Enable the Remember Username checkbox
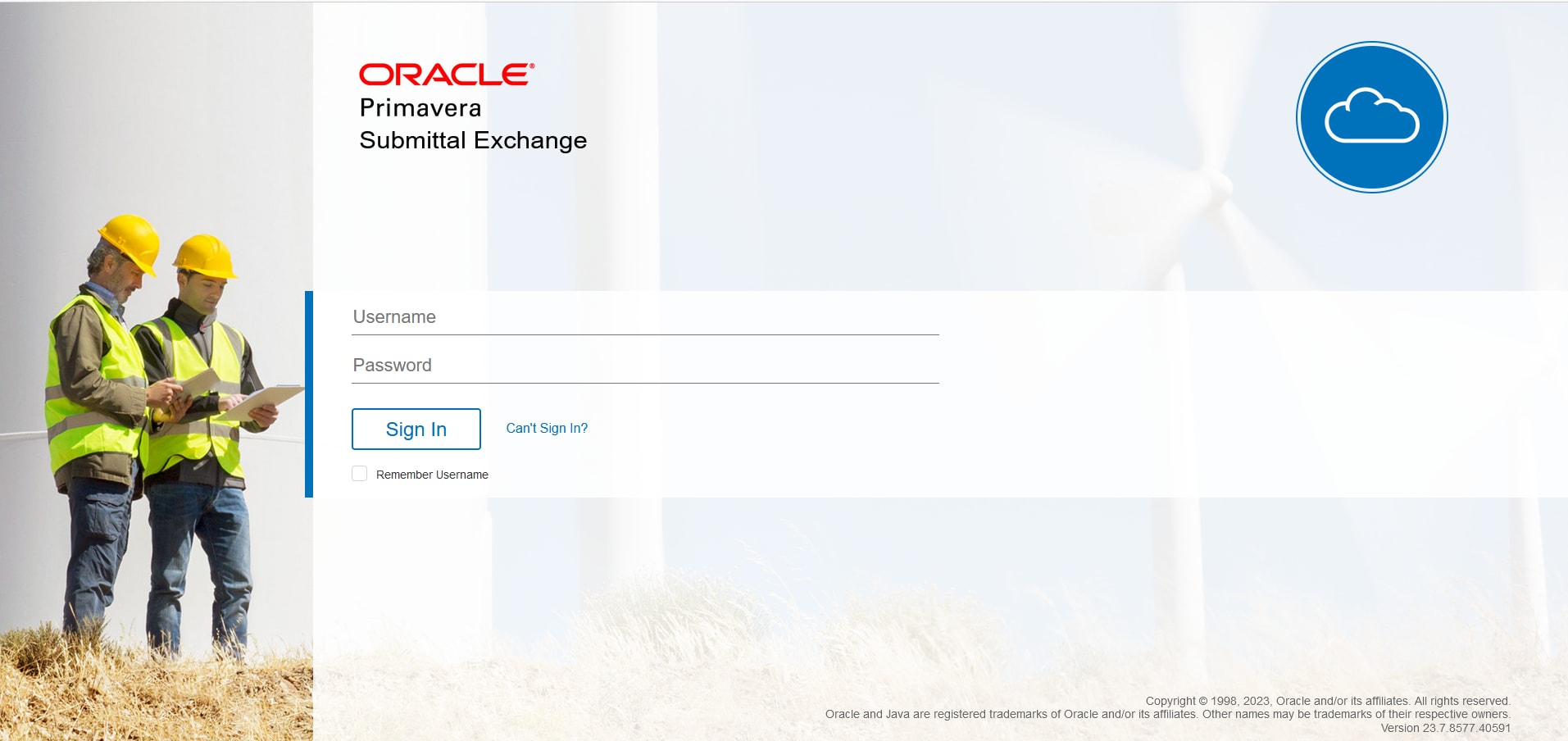The image size is (1568, 741). pos(359,474)
